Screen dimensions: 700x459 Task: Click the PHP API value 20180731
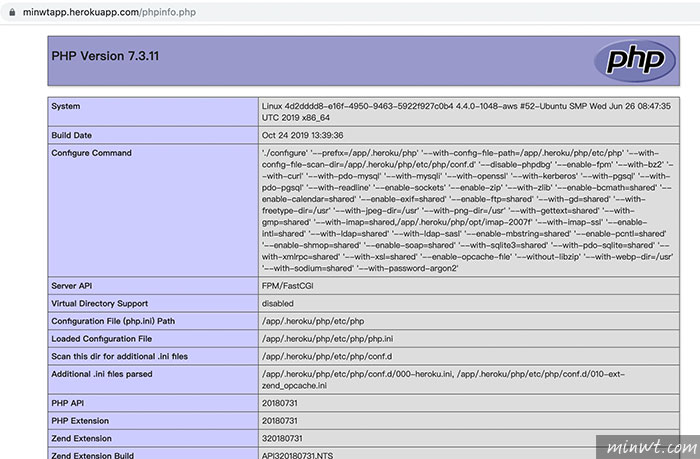(279, 403)
